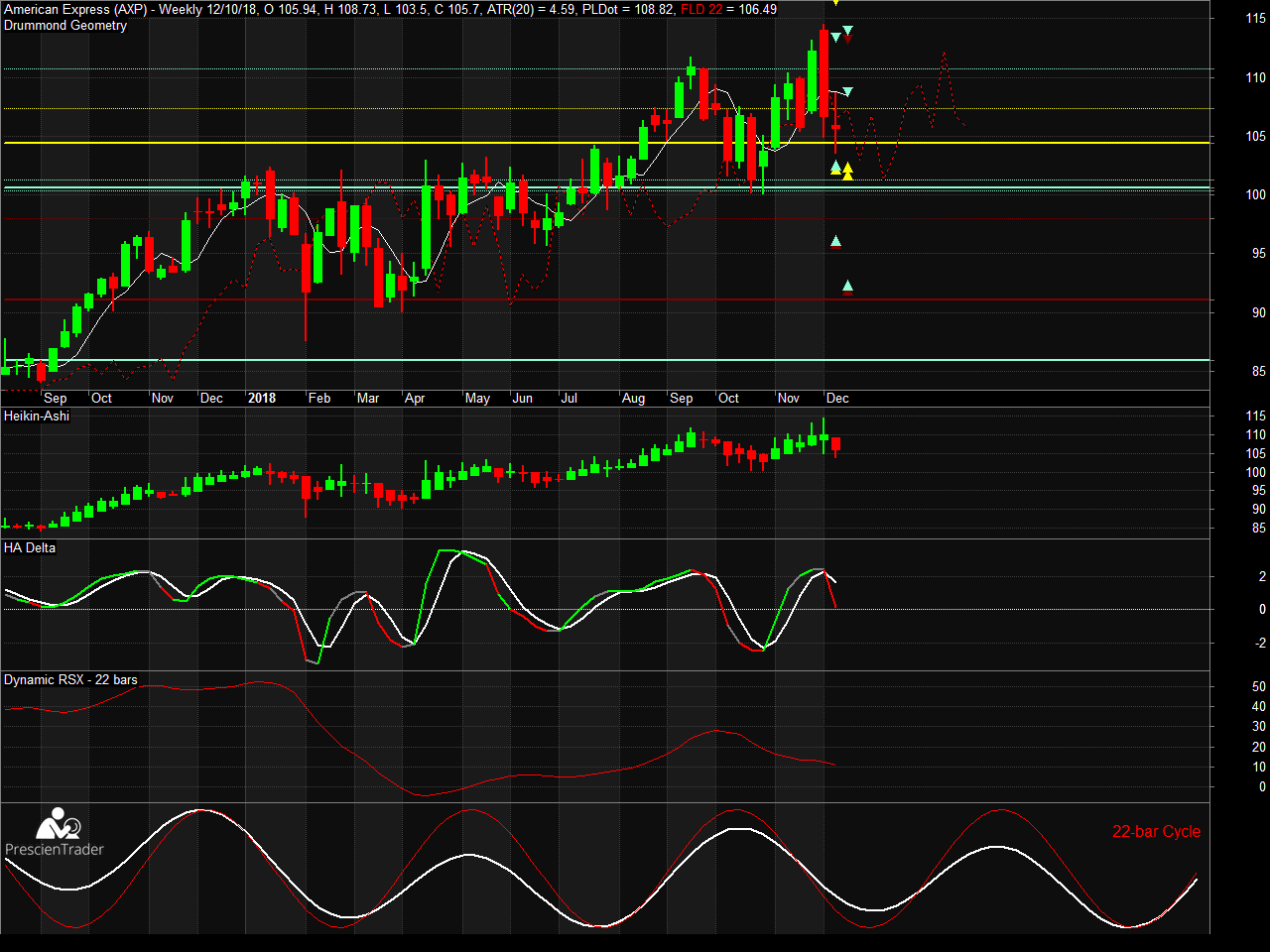The height and width of the screenshot is (952, 1270).
Task: Click the Jun label on time axis
Action: point(522,398)
